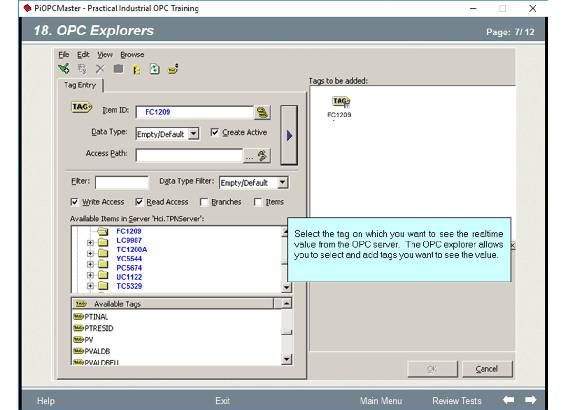Viewport: 580px width, 410px height.
Task: Select the TC1200A tree item label
Action: (x=132, y=249)
